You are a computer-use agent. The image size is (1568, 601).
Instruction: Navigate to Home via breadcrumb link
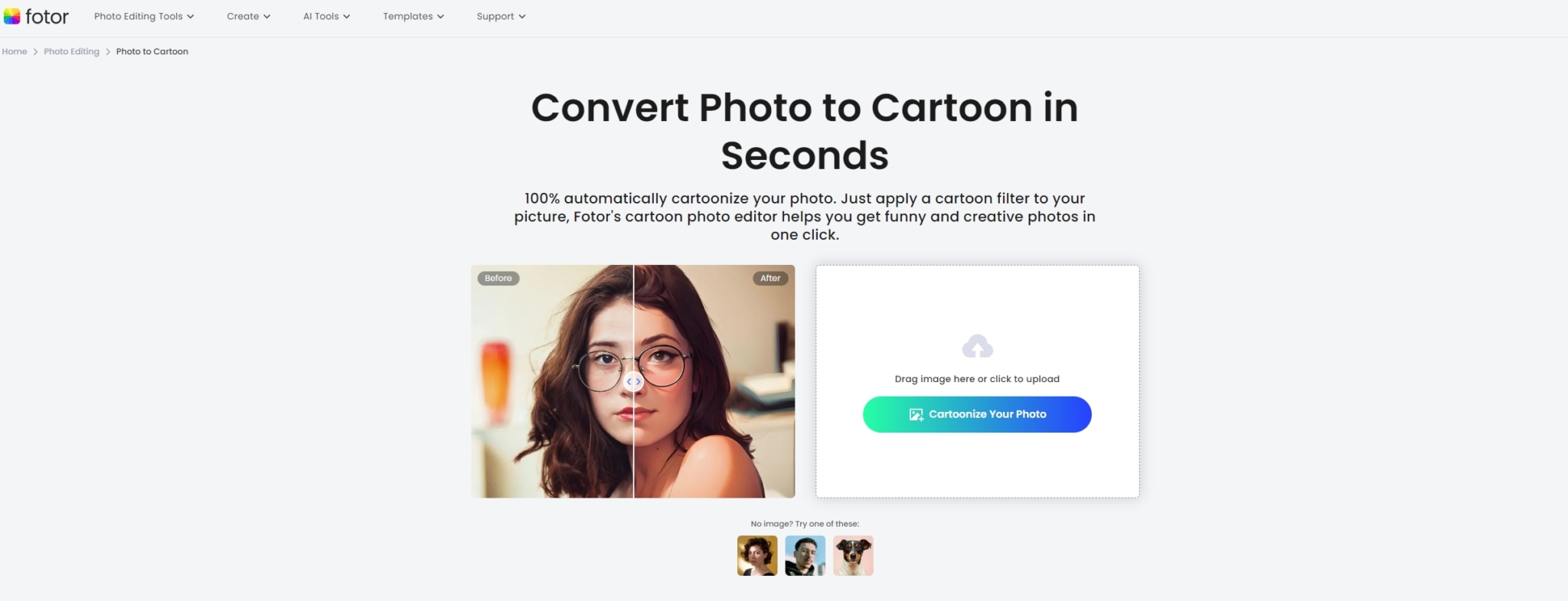[14, 51]
